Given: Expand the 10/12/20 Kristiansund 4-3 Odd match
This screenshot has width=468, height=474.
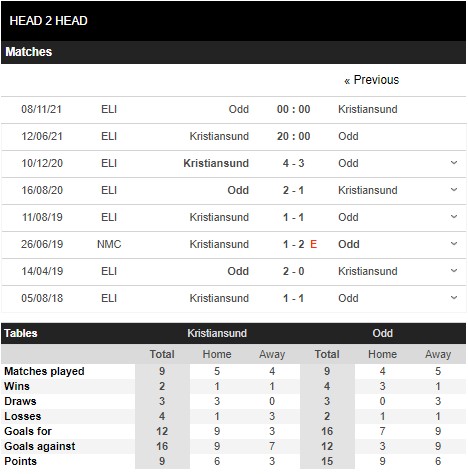Looking at the screenshot, I should click(x=454, y=163).
